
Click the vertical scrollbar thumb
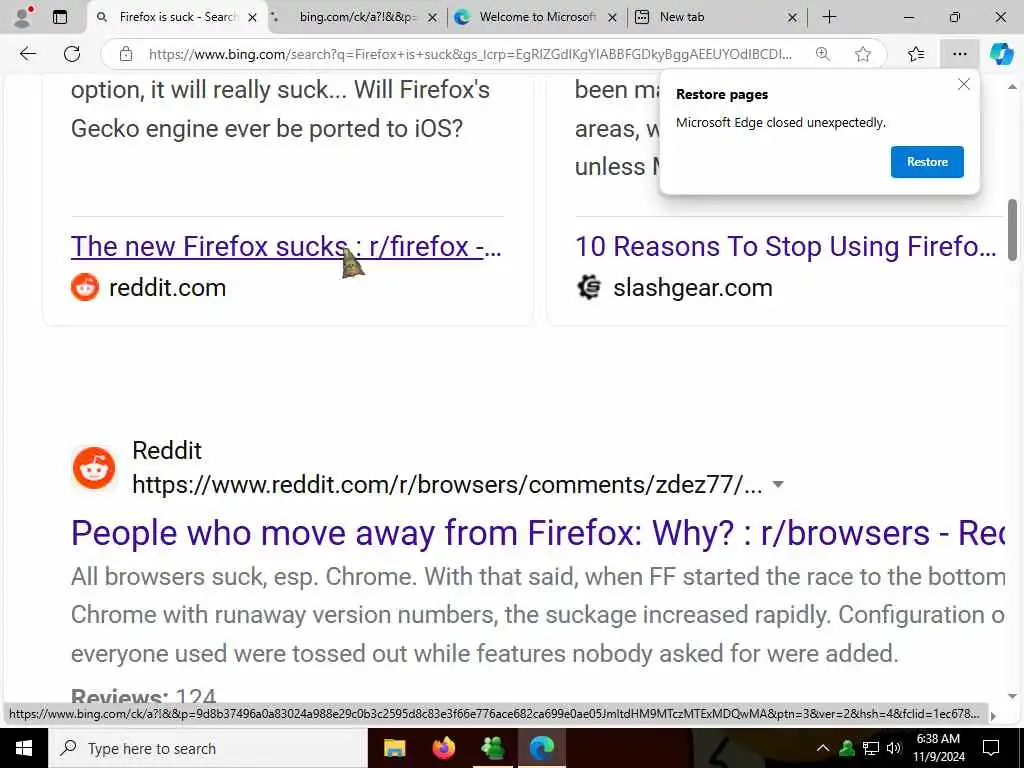click(1012, 230)
